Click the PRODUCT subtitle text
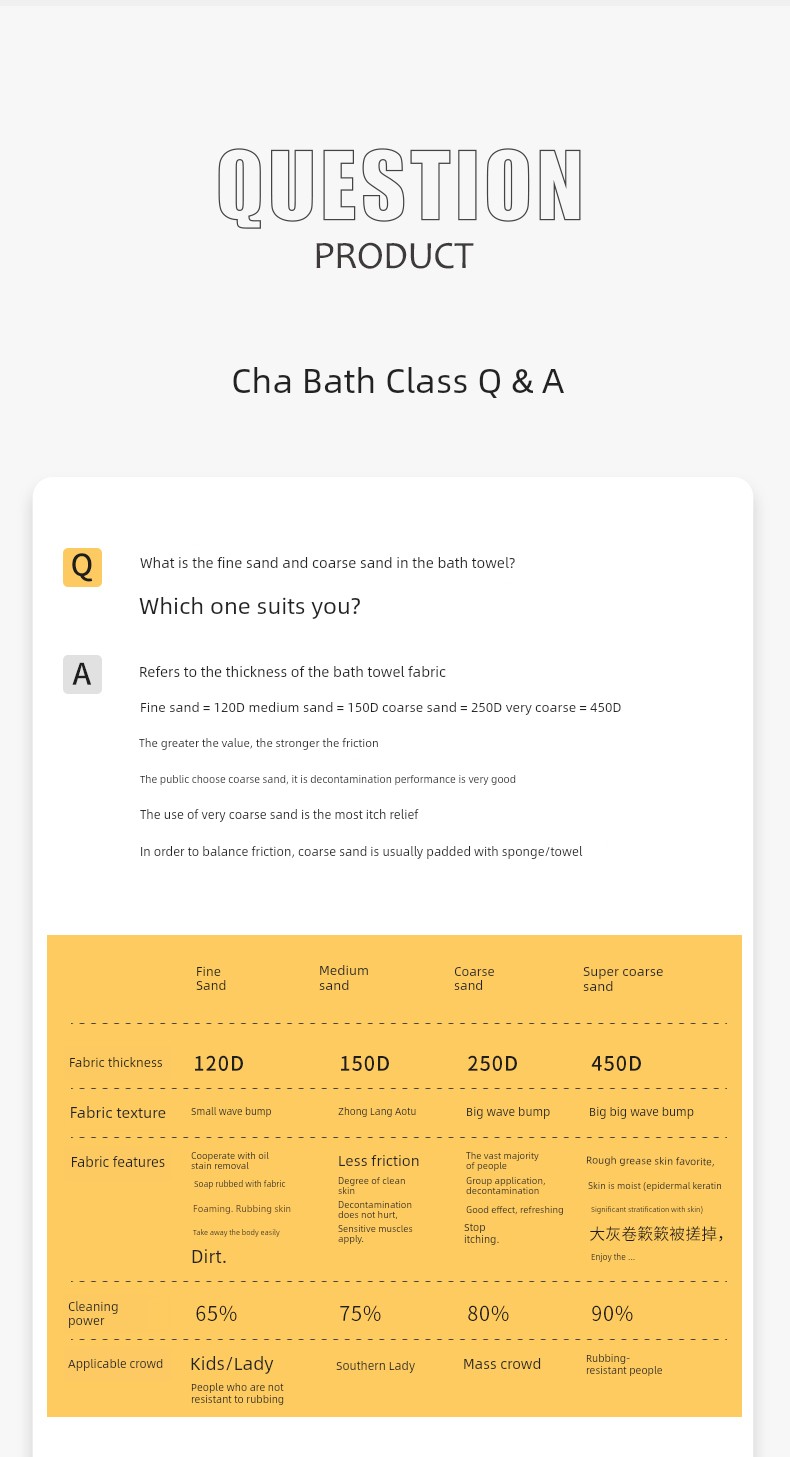This screenshot has height=1457, width=790. [393, 256]
